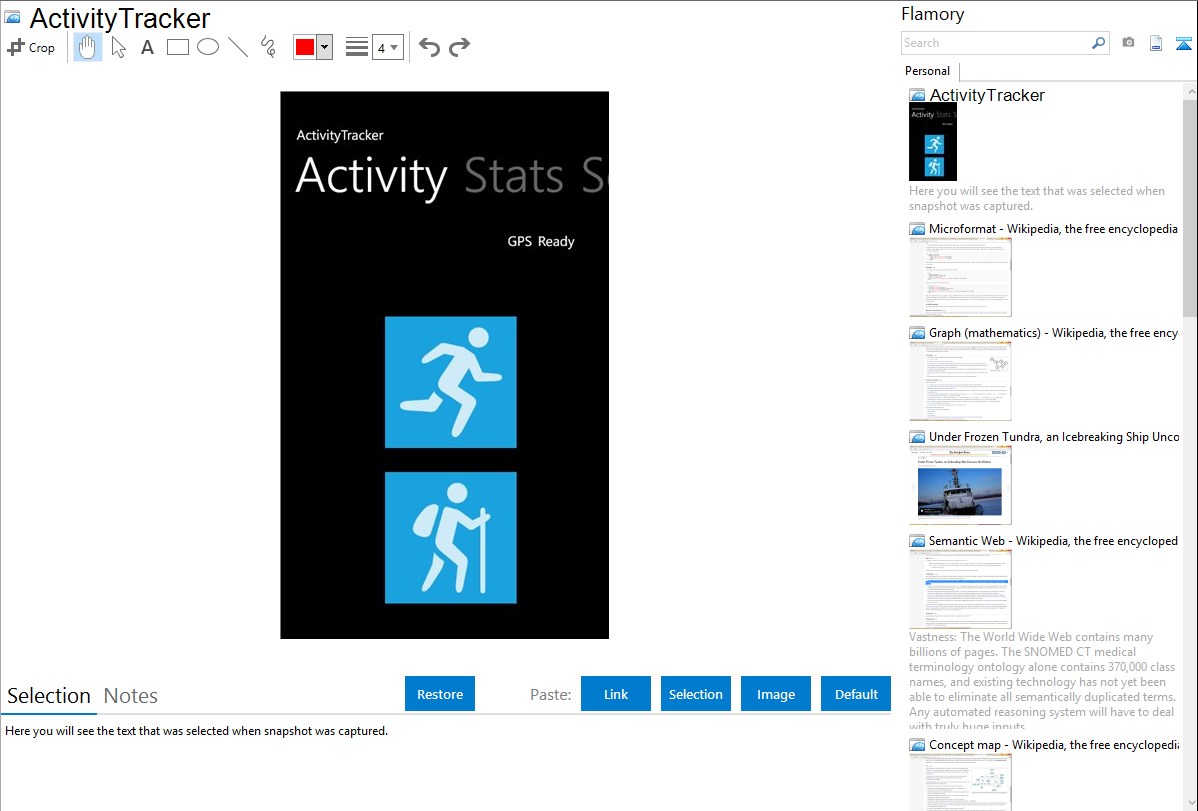The width and height of the screenshot is (1198, 811).
Task: Open the Semantic Web snapshot thumbnail
Action: tap(960, 589)
